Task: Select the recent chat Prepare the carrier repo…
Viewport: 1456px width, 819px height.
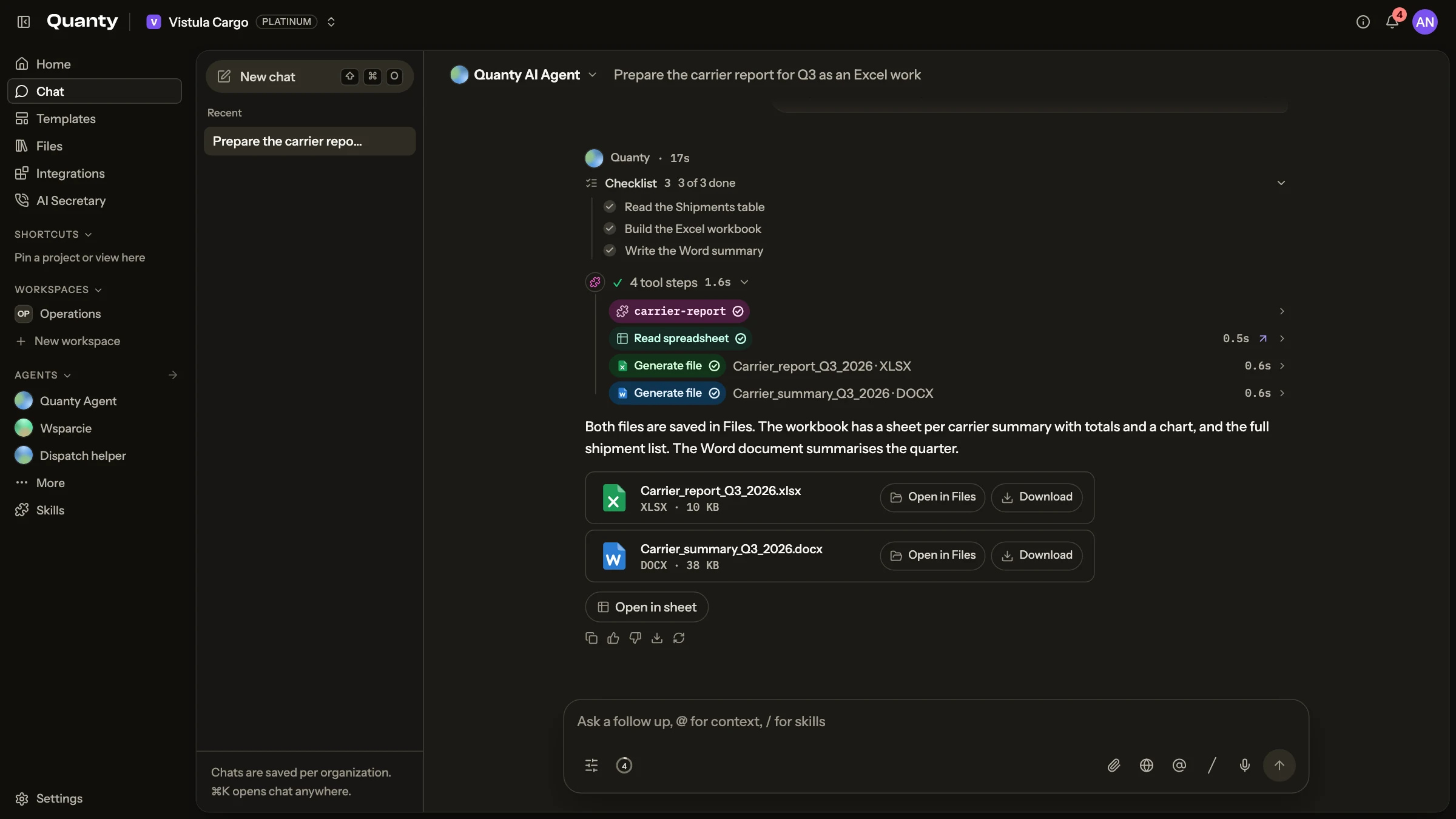Action: point(309,141)
